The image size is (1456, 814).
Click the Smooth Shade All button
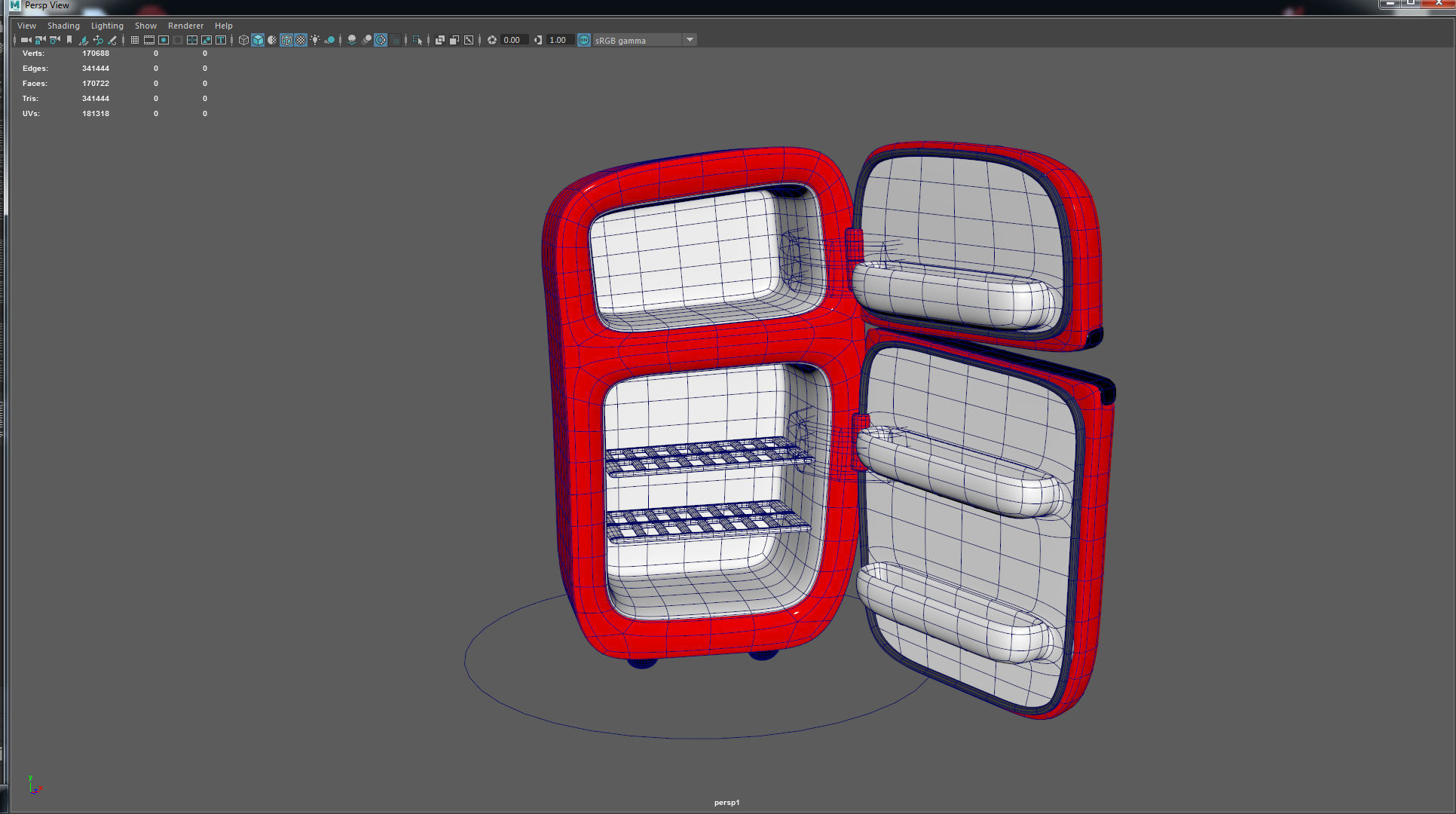[257, 40]
